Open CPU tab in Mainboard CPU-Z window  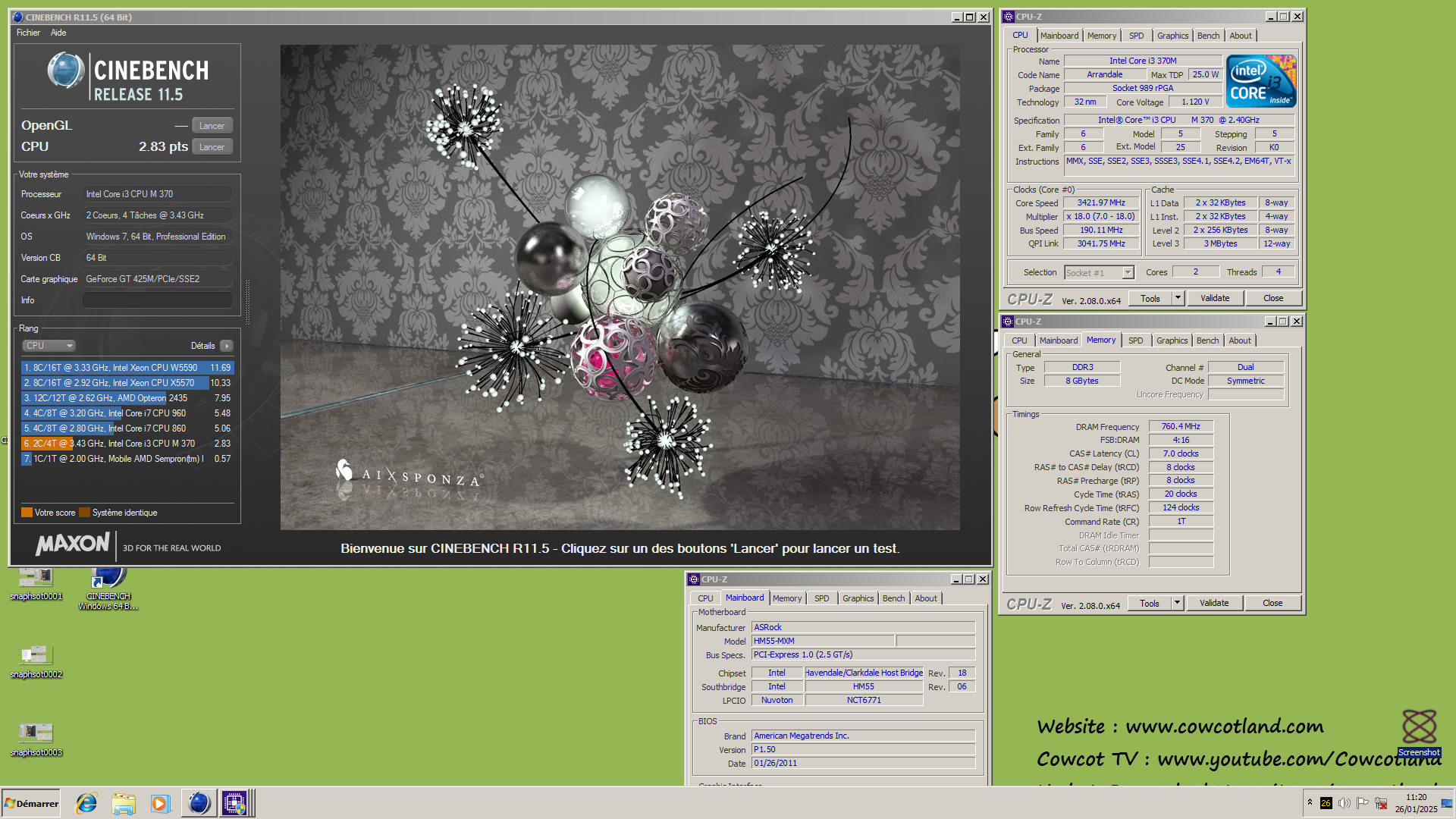[x=705, y=598]
